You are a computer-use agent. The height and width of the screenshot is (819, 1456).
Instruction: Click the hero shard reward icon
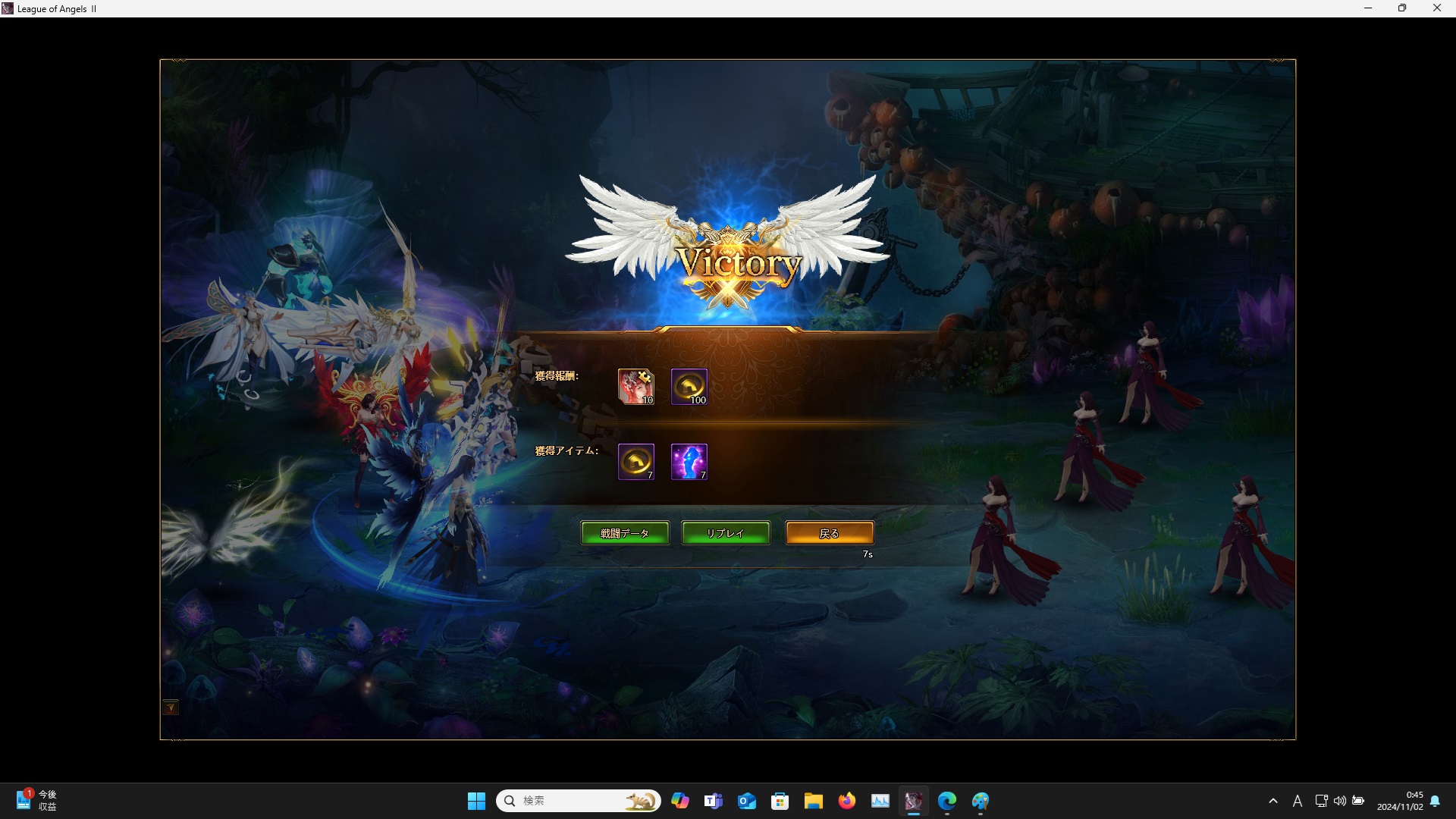635,387
